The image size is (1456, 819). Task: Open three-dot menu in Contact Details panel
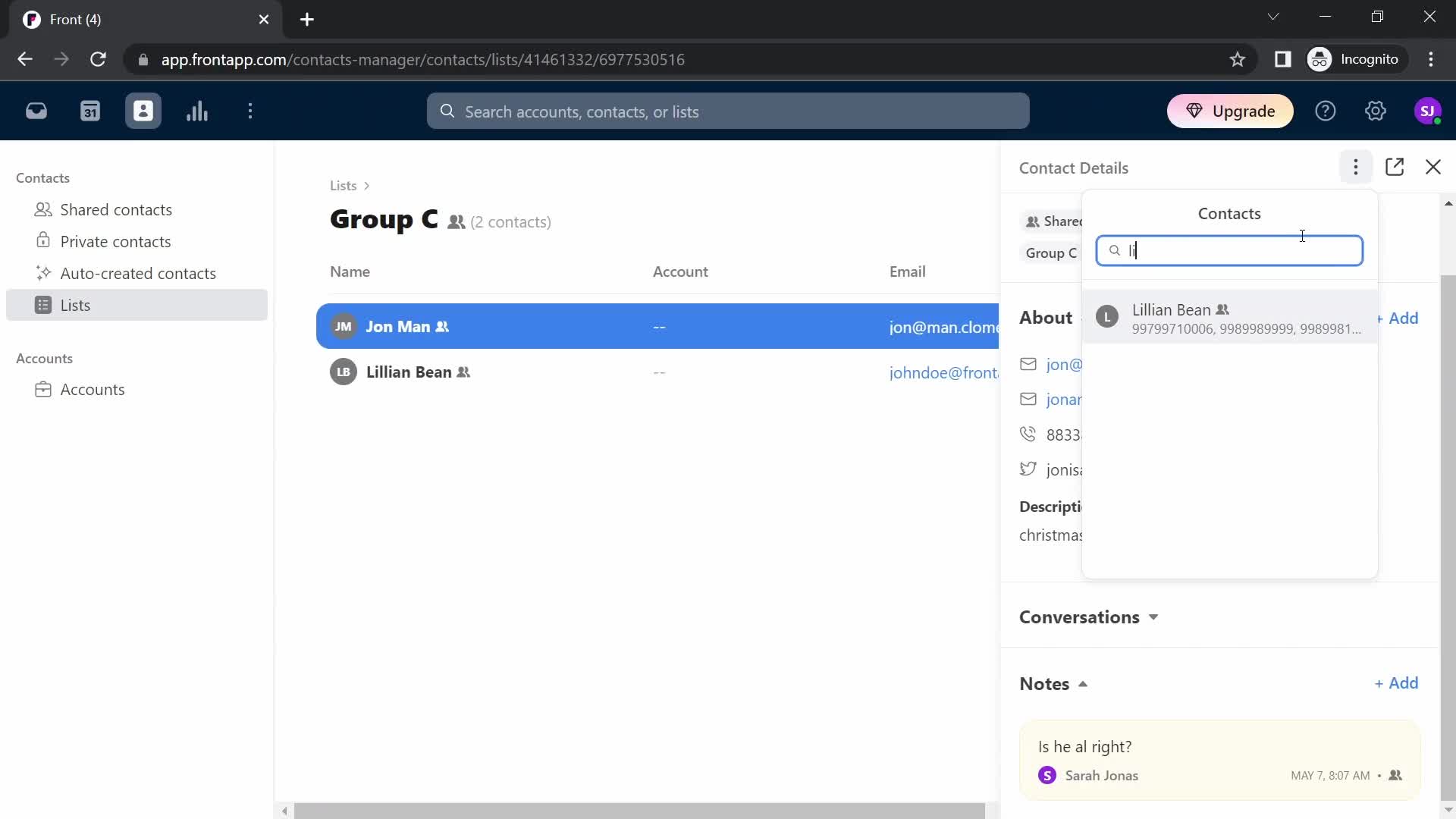pyautogui.click(x=1356, y=167)
